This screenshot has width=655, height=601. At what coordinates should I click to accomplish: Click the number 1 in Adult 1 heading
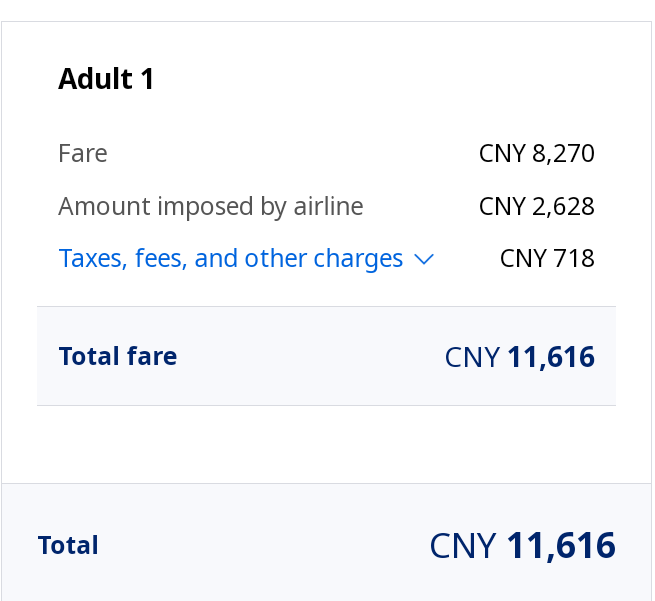pos(147,79)
